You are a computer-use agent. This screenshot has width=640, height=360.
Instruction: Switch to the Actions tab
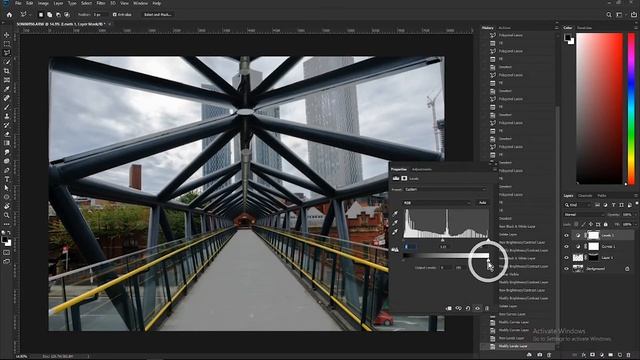(x=504, y=28)
